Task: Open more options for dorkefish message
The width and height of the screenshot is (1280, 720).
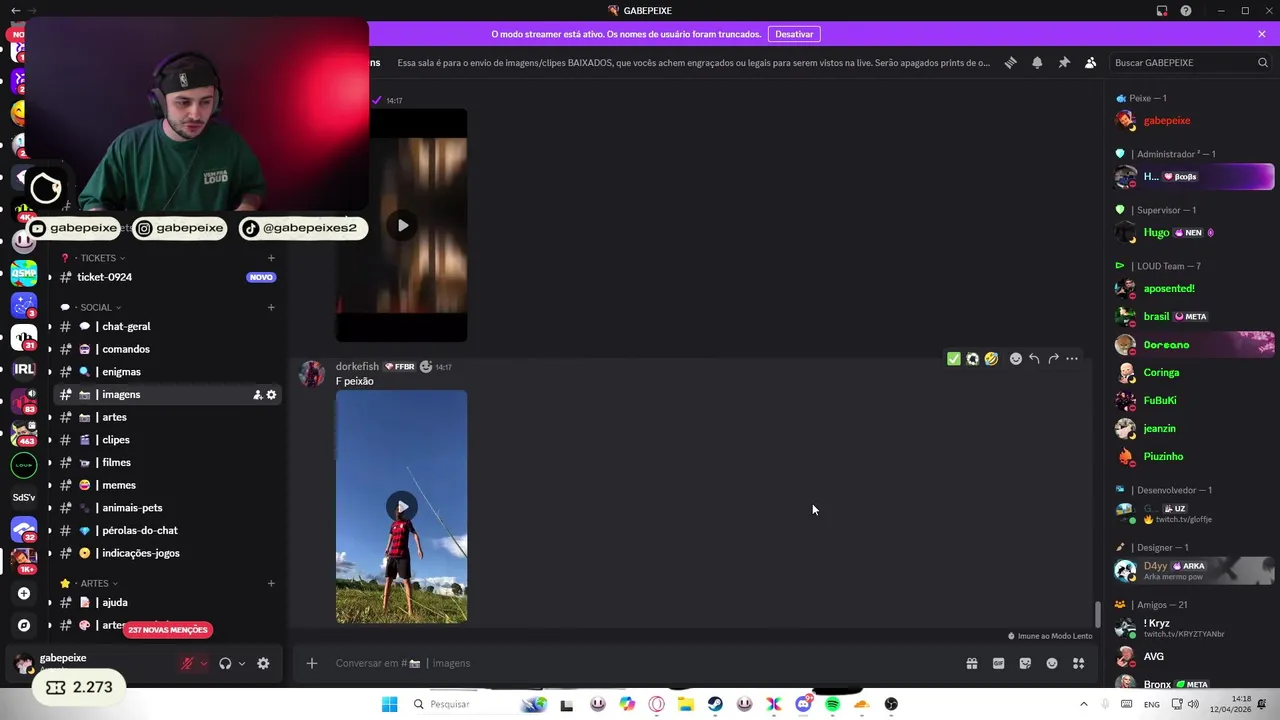Action: (1072, 359)
